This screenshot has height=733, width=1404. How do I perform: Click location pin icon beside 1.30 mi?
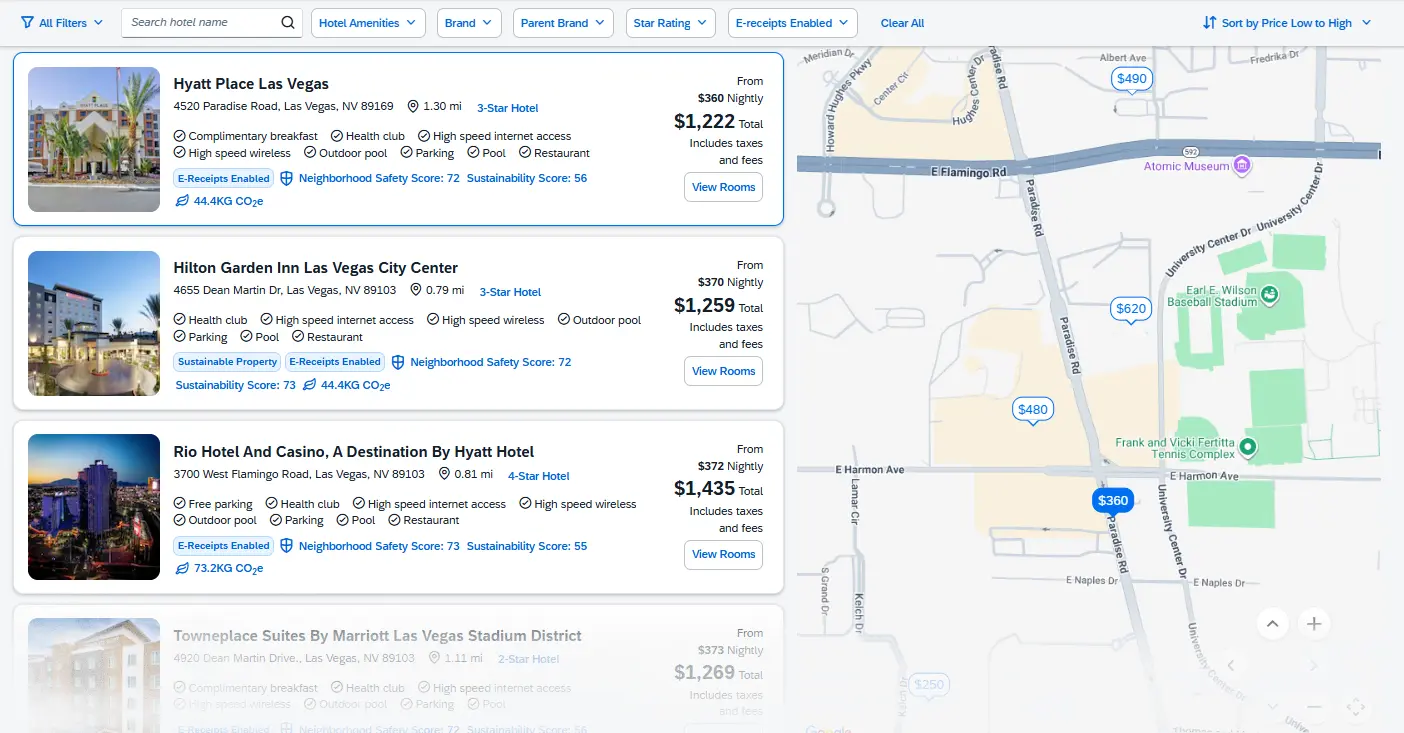pos(412,106)
